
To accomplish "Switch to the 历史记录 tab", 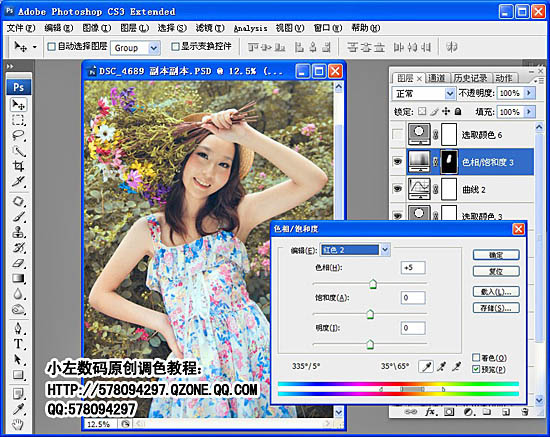I will coord(471,78).
